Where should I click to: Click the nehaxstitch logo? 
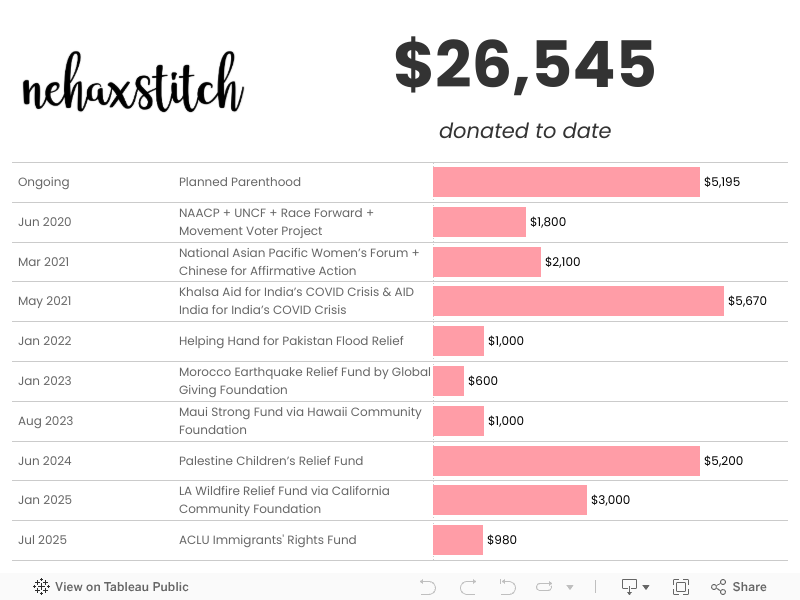pyautogui.click(x=131, y=85)
